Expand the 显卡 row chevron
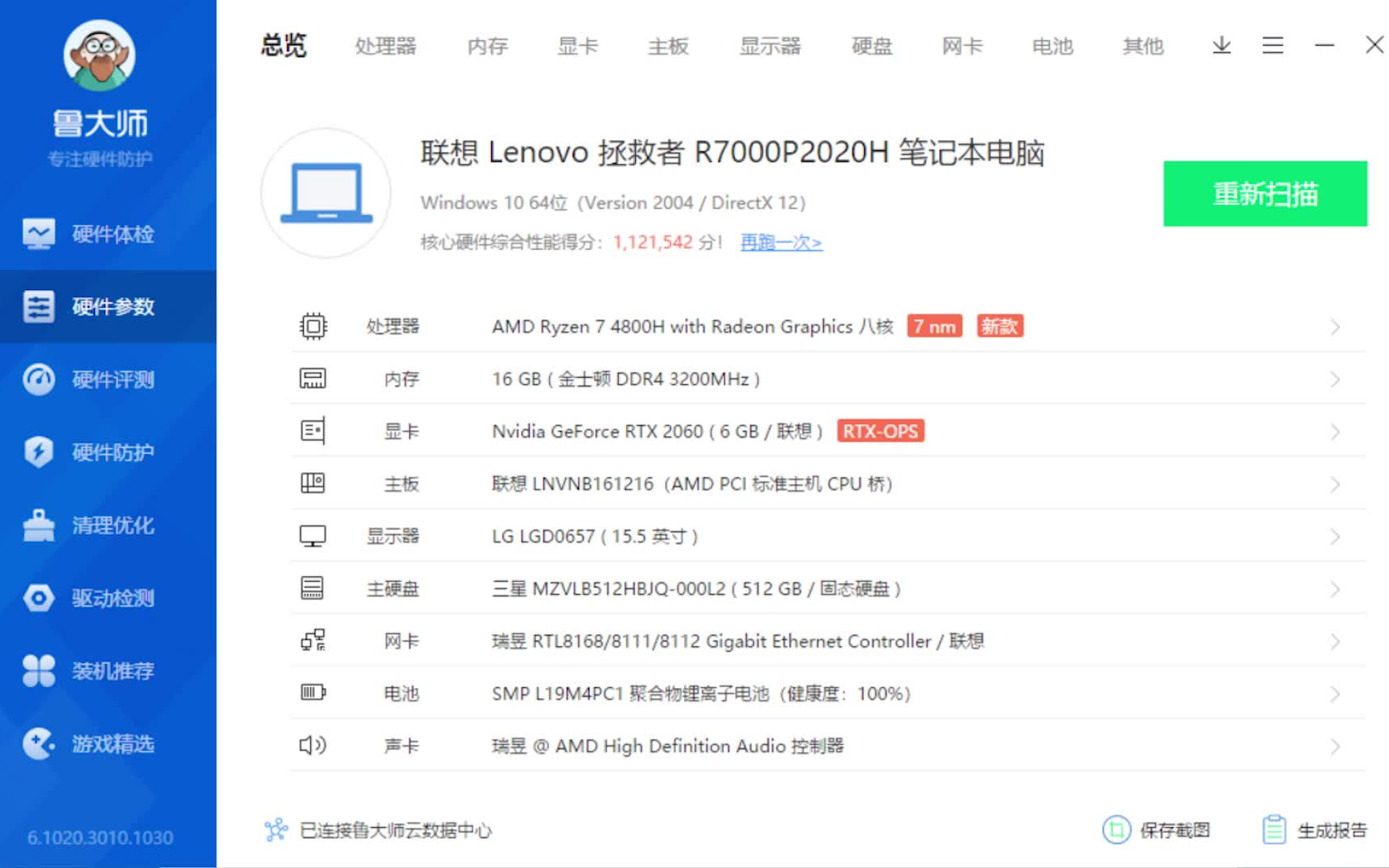 point(1335,432)
